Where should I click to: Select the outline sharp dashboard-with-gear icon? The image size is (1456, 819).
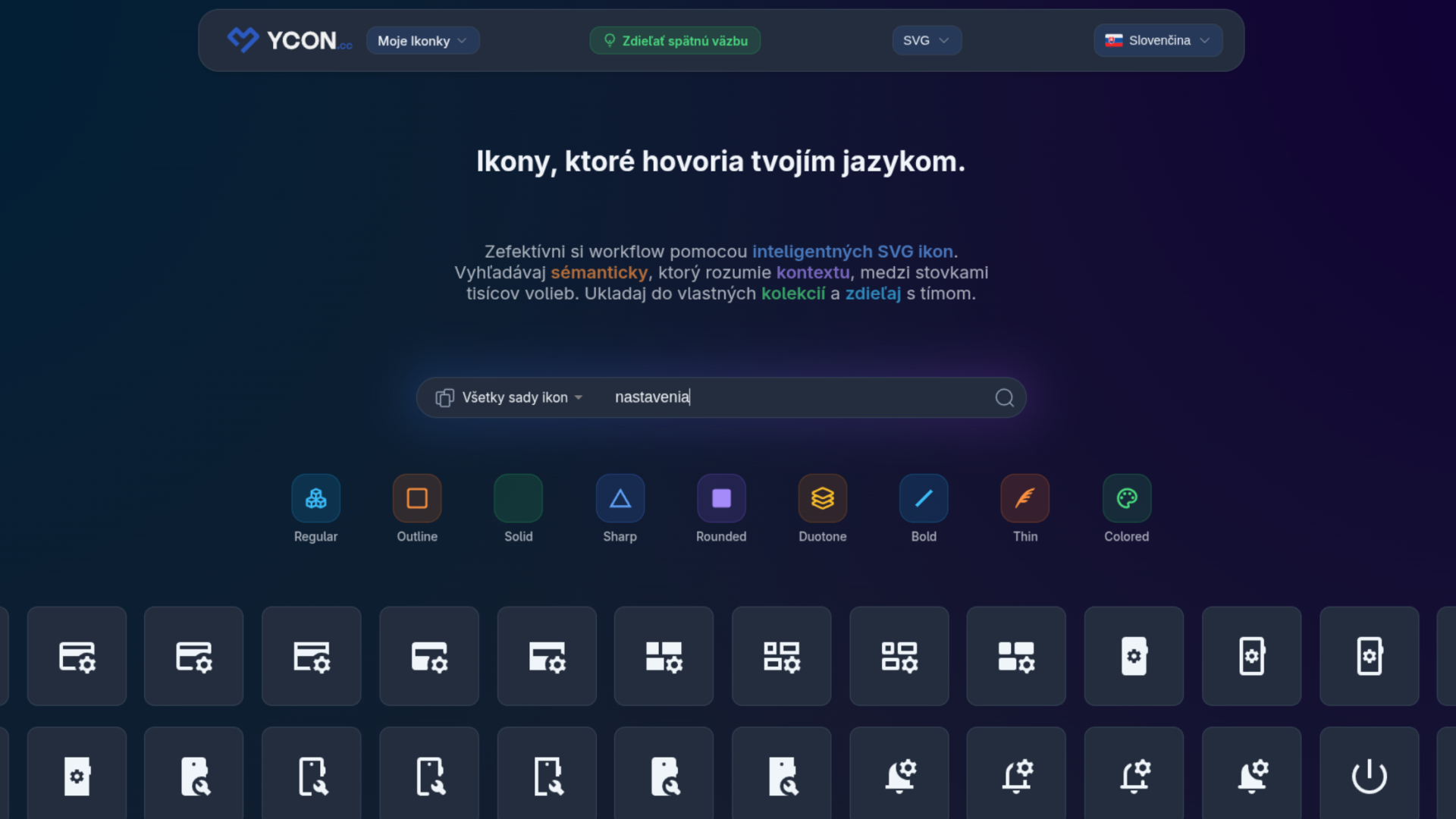coord(781,656)
